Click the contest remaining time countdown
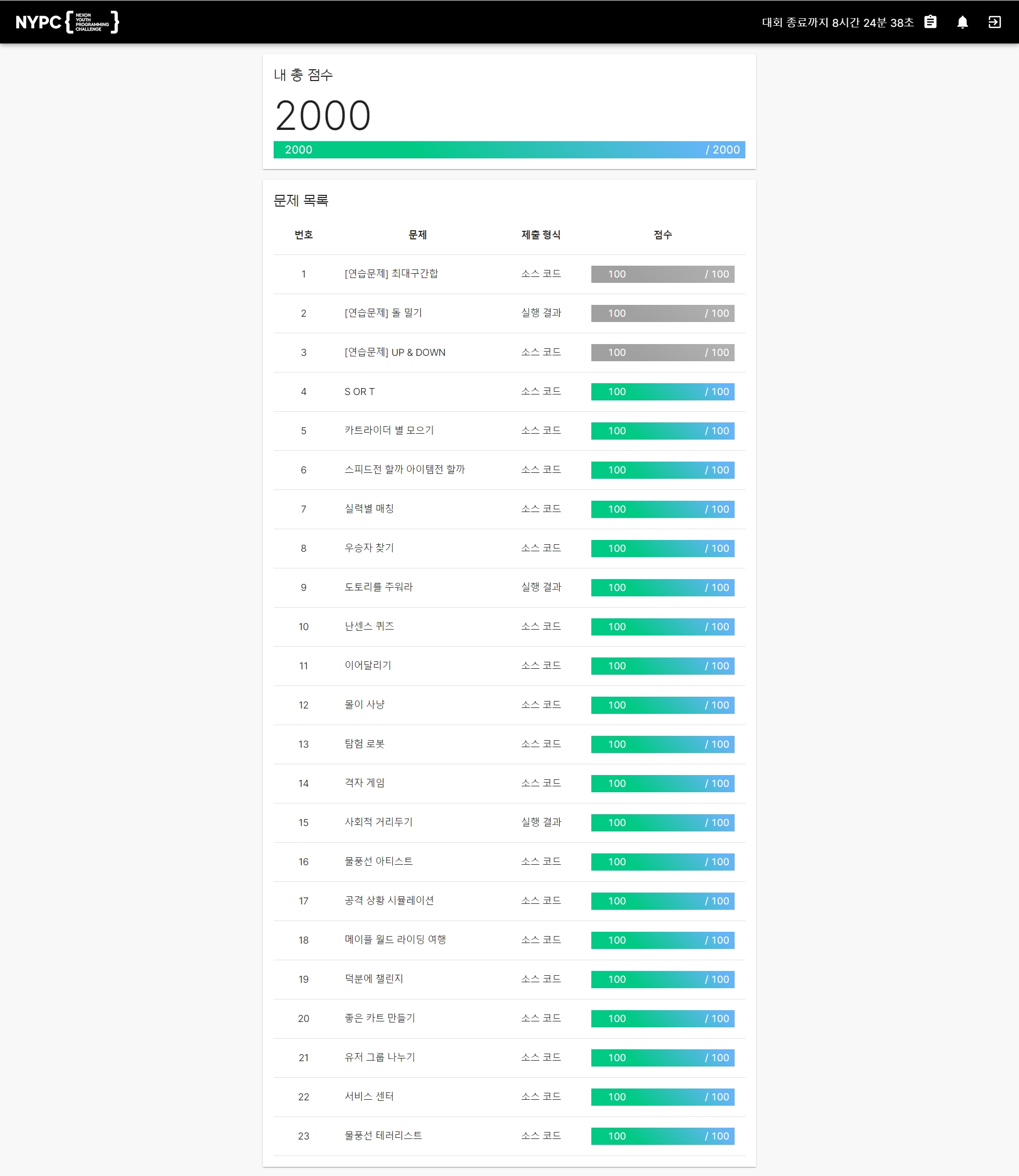Screen dimensions: 1019x1176 838,22
